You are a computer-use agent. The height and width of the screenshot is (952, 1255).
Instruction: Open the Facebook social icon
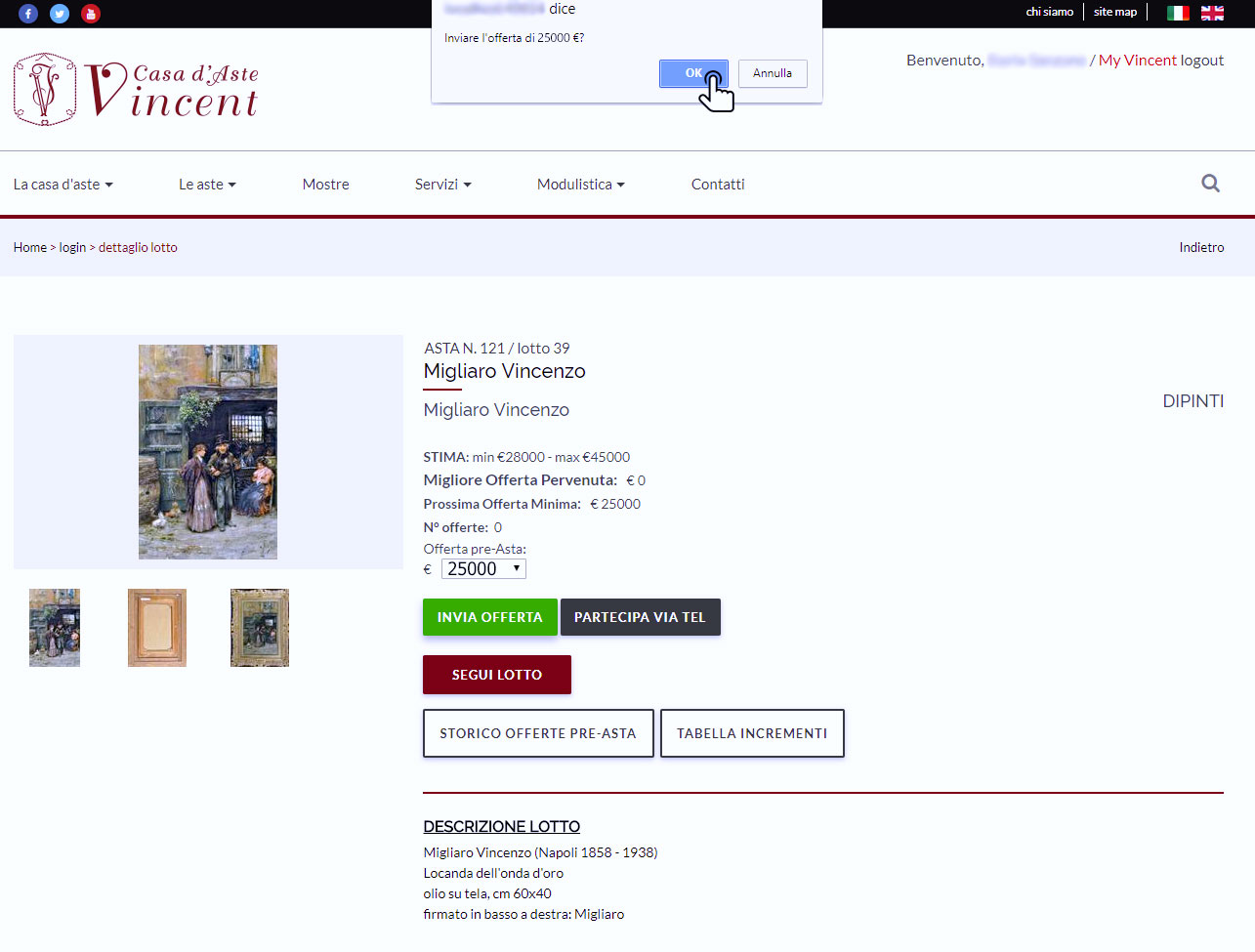point(28,14)
